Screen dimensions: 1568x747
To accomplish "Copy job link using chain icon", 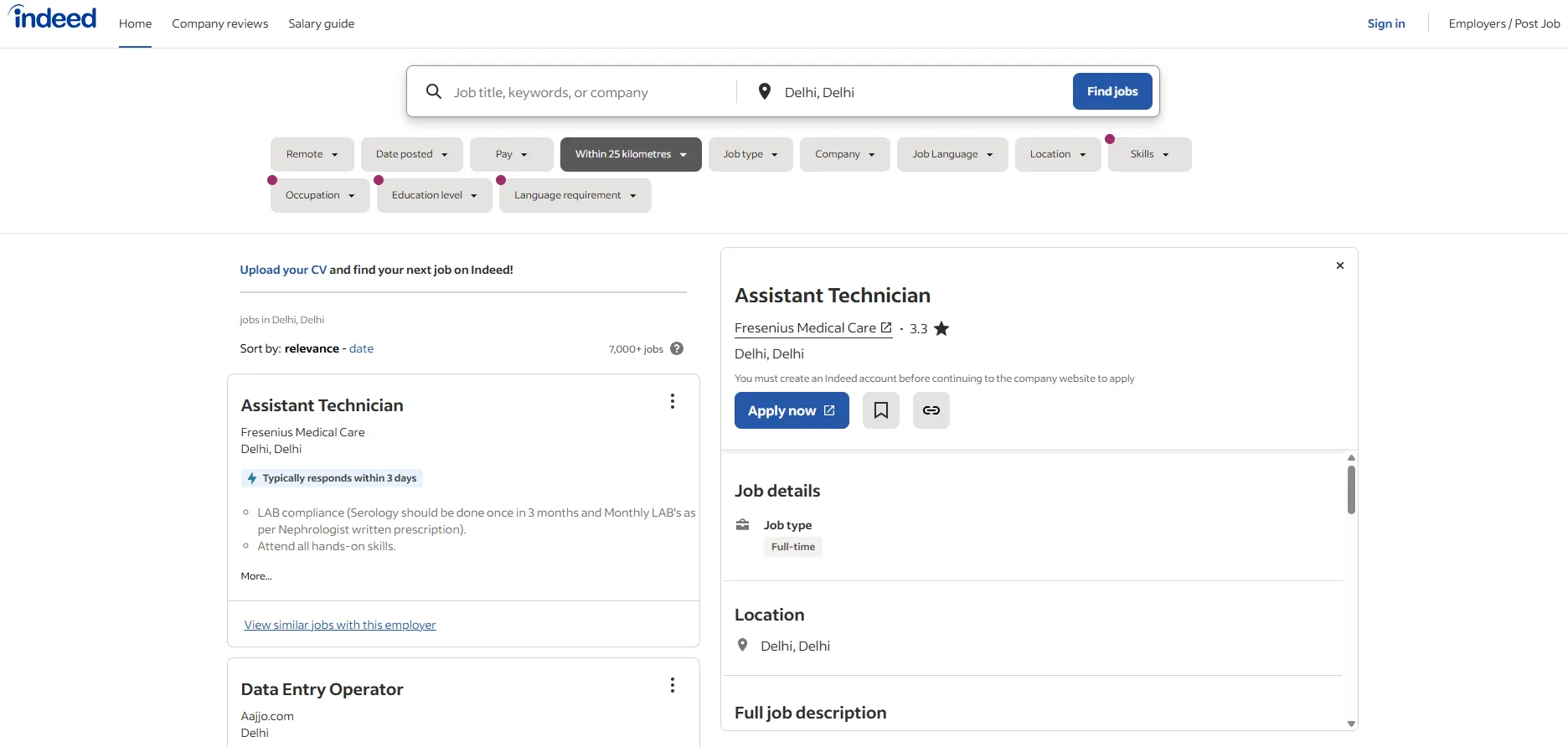I will pos(931,410).
